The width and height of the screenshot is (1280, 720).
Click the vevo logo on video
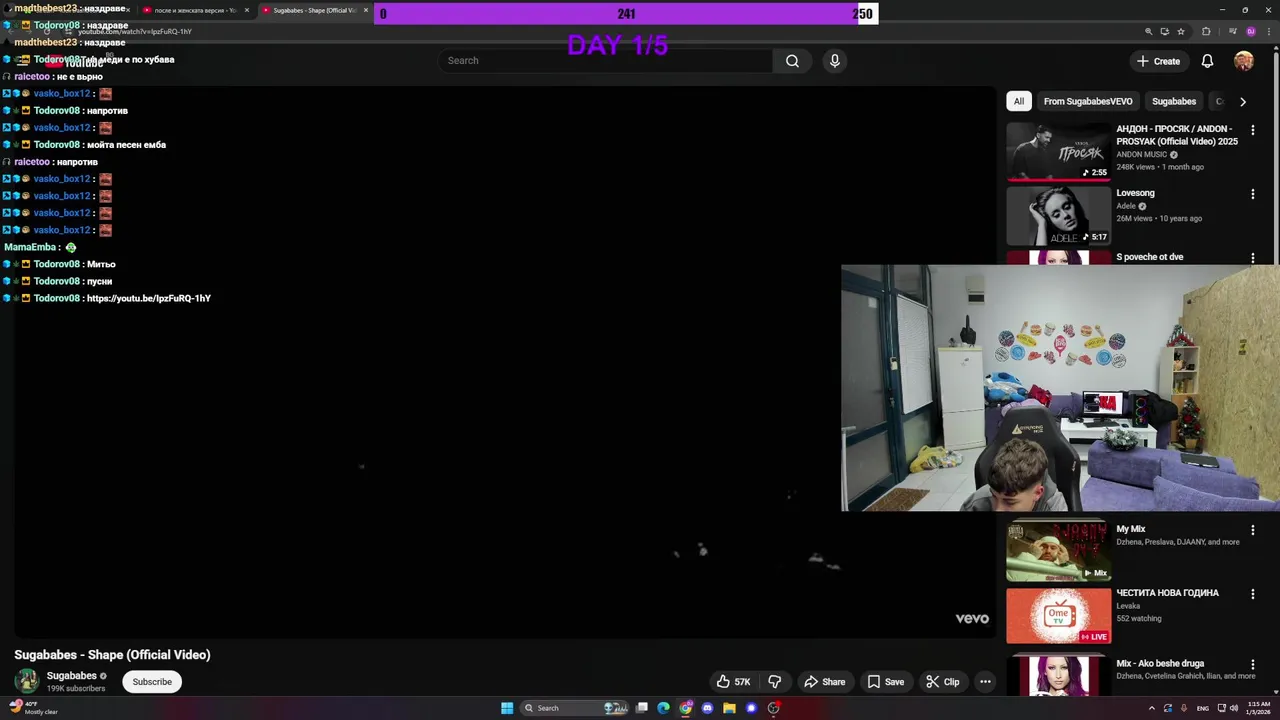(x=972, y=619)
